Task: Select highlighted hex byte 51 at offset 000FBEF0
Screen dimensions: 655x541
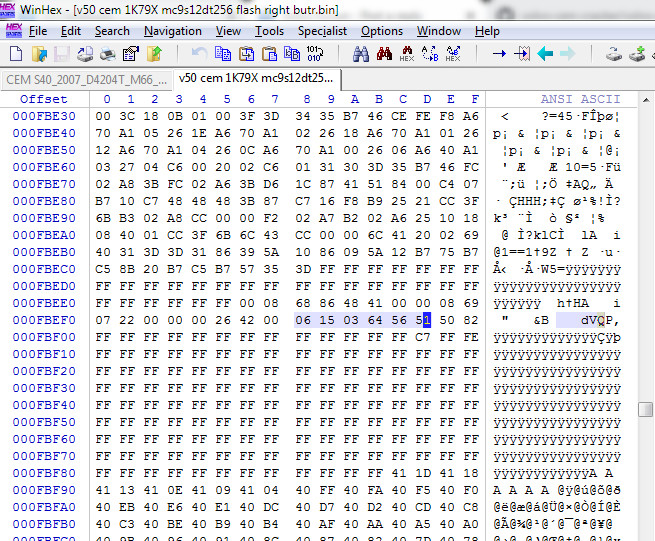Action: coord(426,320)
